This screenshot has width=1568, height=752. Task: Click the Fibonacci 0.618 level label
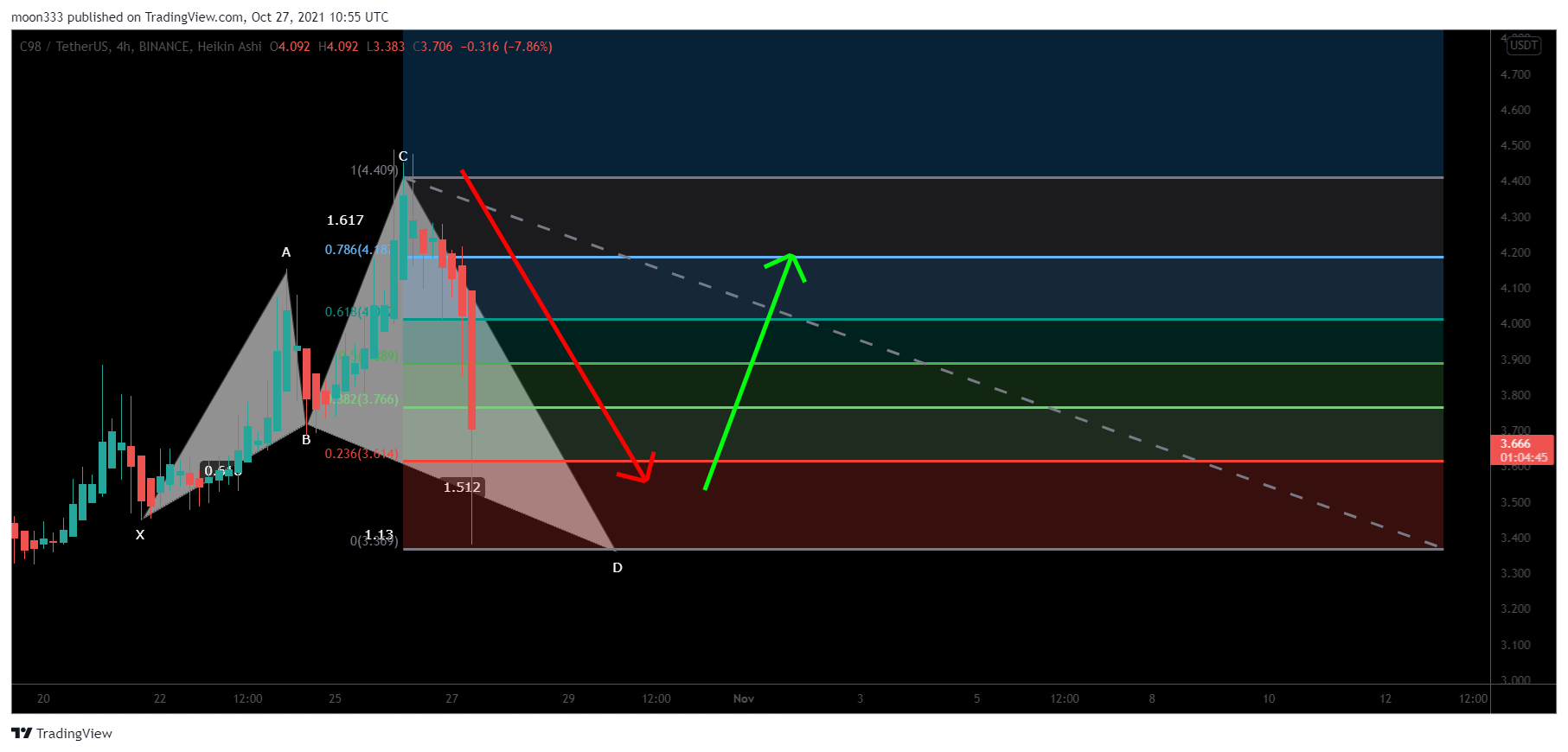pos(359,312)
